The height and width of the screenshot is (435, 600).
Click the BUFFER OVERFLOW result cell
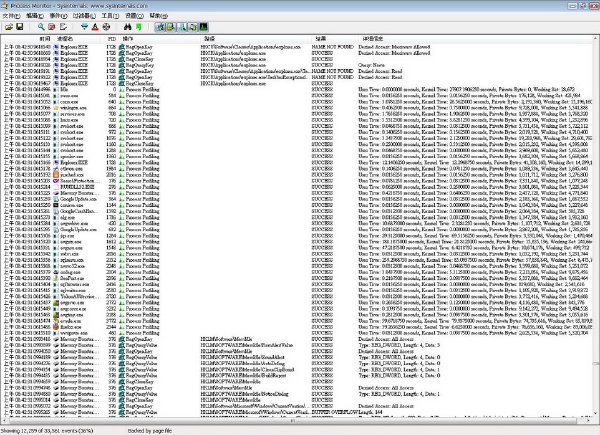pyautogui.click(x=334, y=412)
